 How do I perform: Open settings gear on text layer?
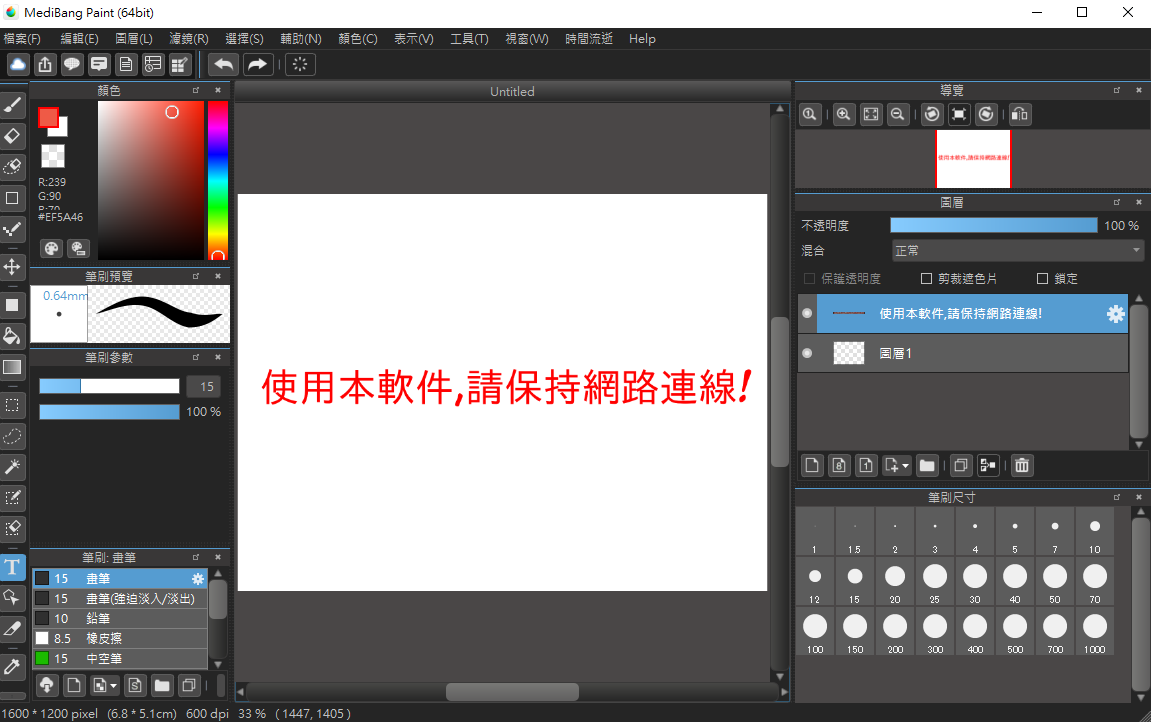tap(1115, 314)
